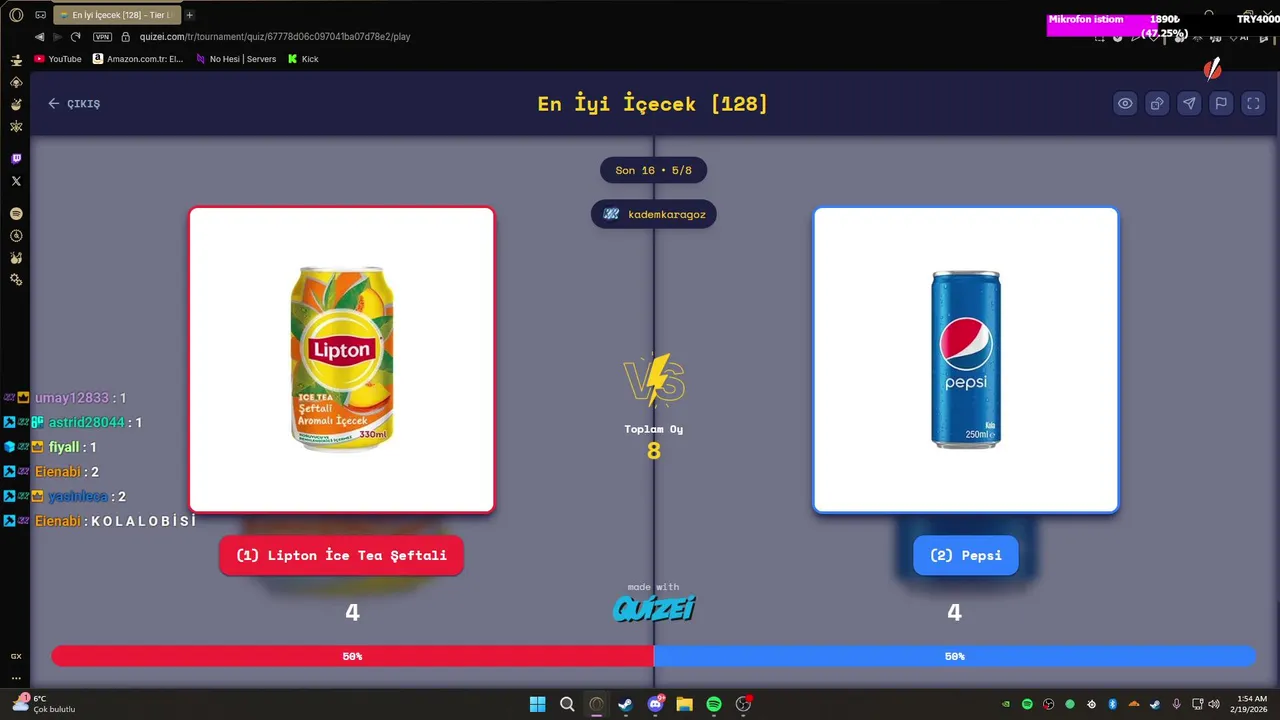
Task: Click the Opera GX taskbar icon
Action: tap(596, 704)
